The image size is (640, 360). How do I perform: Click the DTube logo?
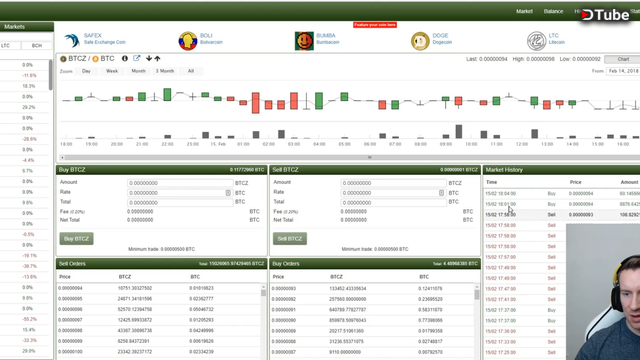606,15
